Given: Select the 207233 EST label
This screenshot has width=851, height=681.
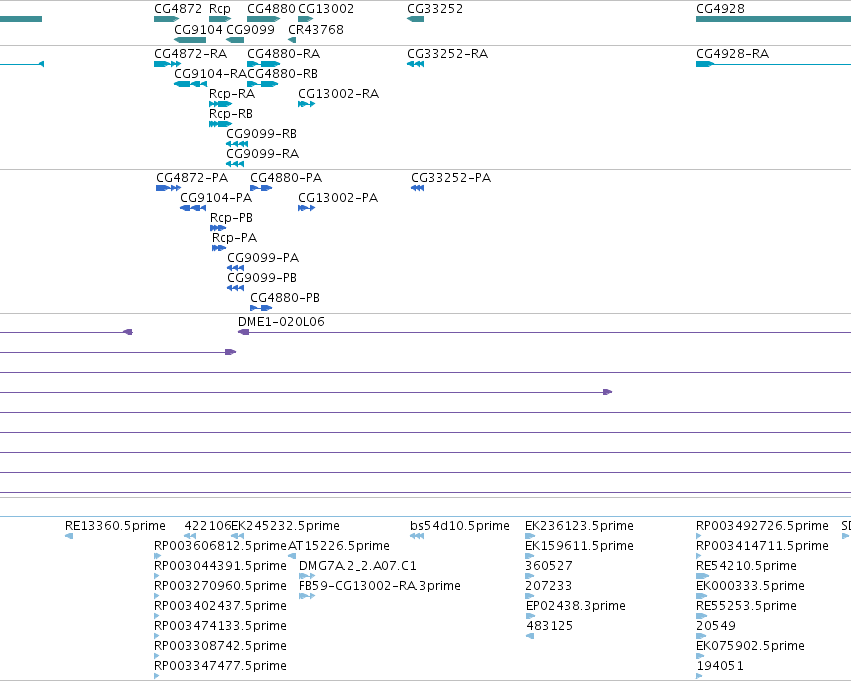Looking at the screenshot, I should 549,587.
